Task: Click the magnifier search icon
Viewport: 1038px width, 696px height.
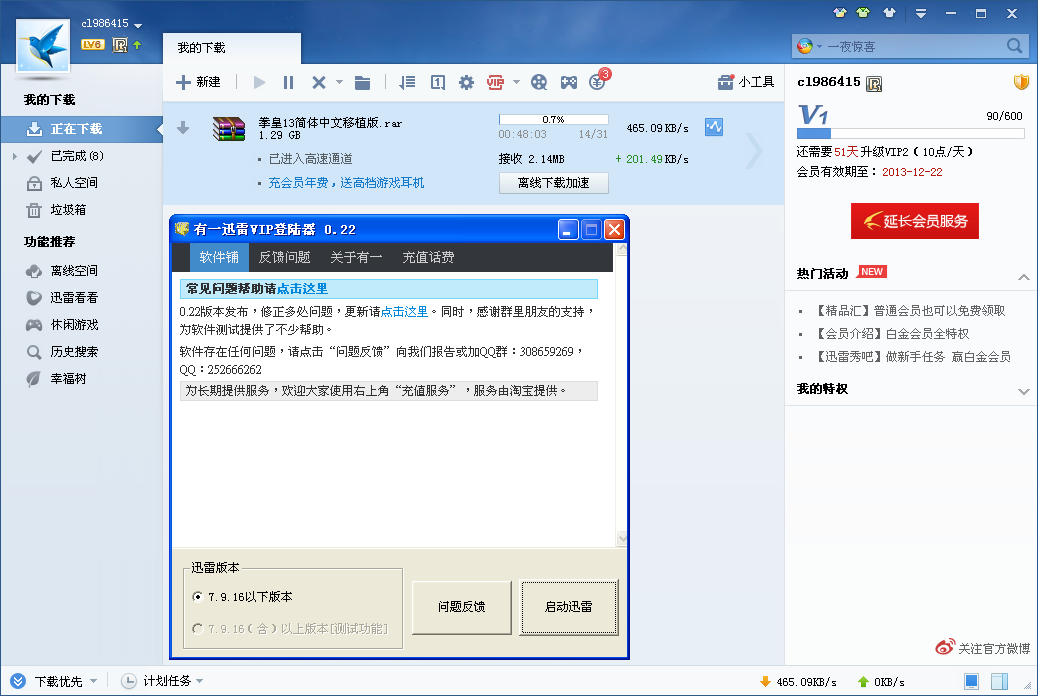Action: [x=1014, y=46]
